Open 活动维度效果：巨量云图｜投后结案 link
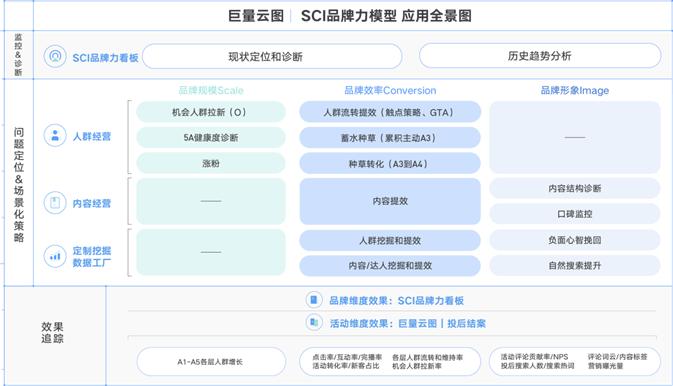Image resolution: width=673 pixels, height=386 pixels. click(x=408, y=323)
